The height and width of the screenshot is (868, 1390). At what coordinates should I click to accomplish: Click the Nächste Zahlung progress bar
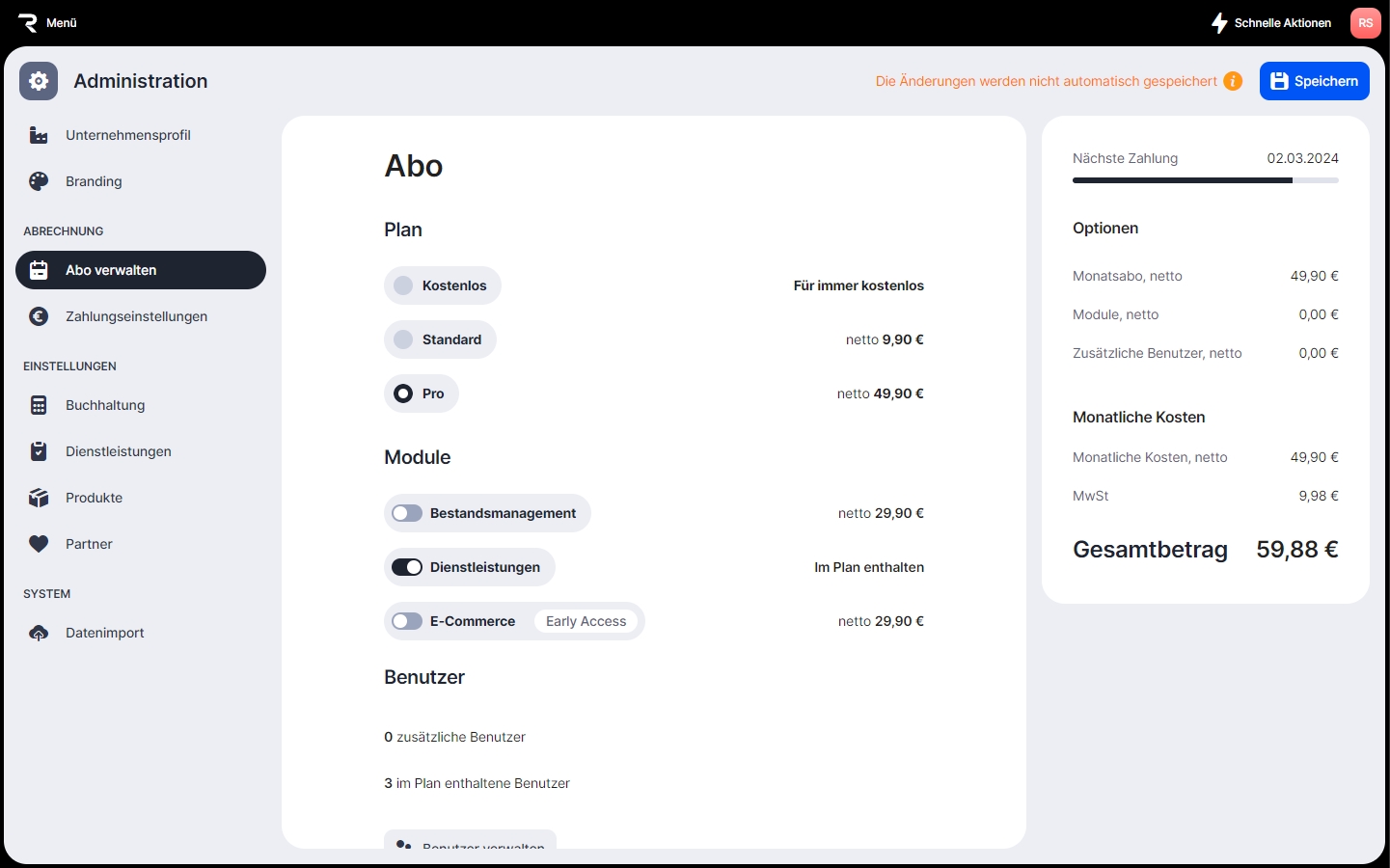[1205, 180]
